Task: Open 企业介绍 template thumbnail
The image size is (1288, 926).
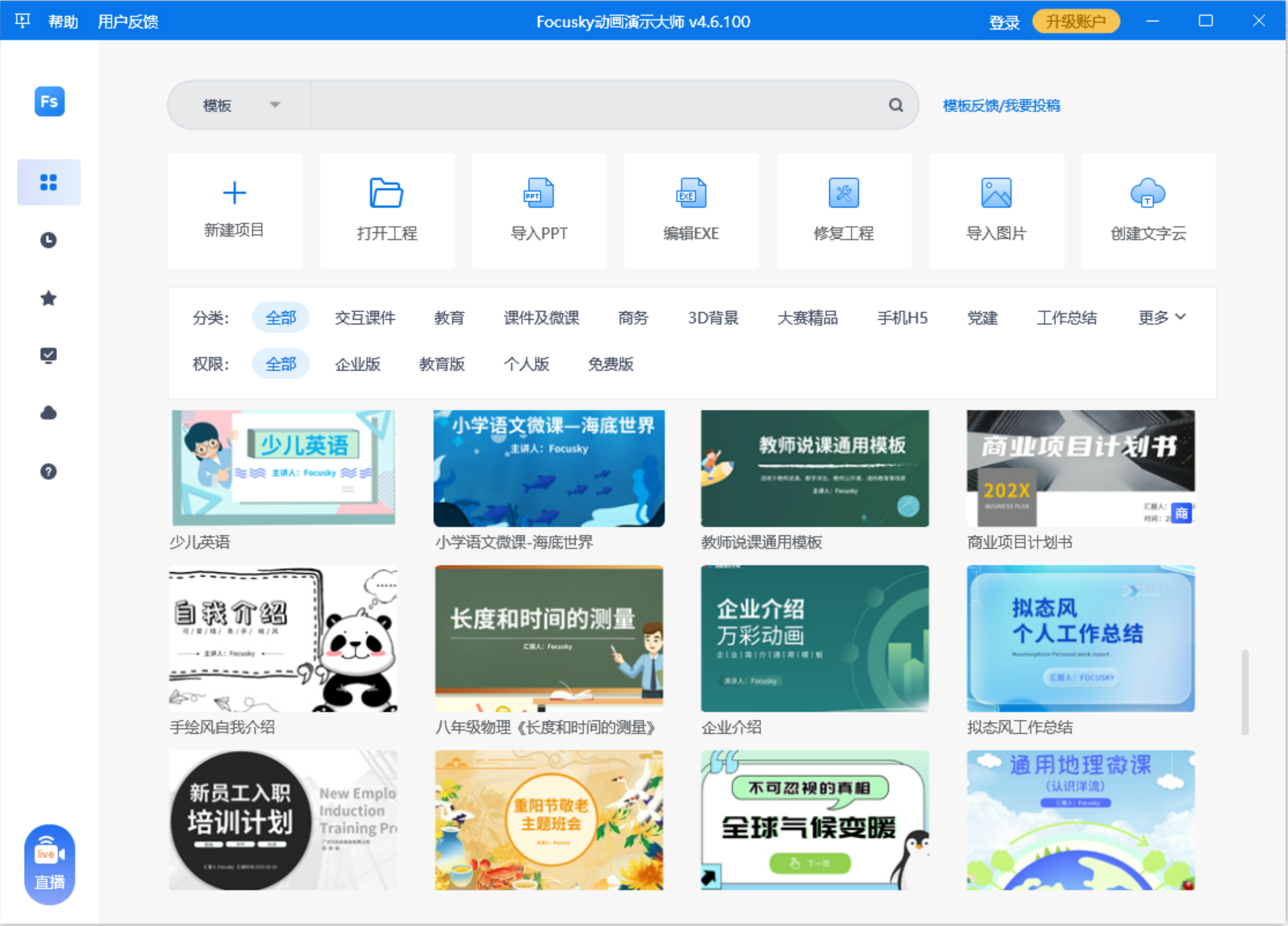Action: coord(815,638)
